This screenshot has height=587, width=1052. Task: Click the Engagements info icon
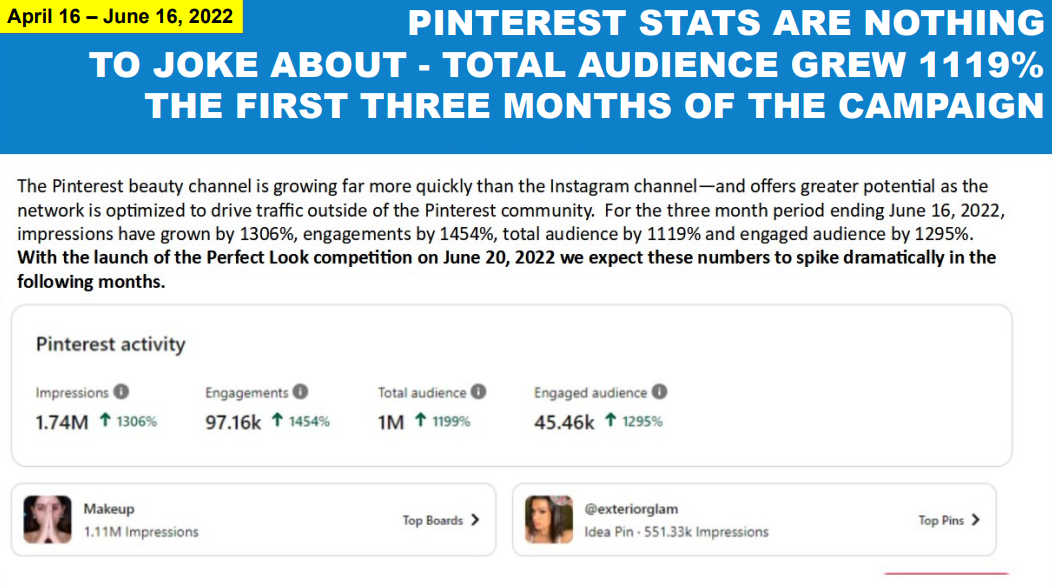tap(301, 392)
